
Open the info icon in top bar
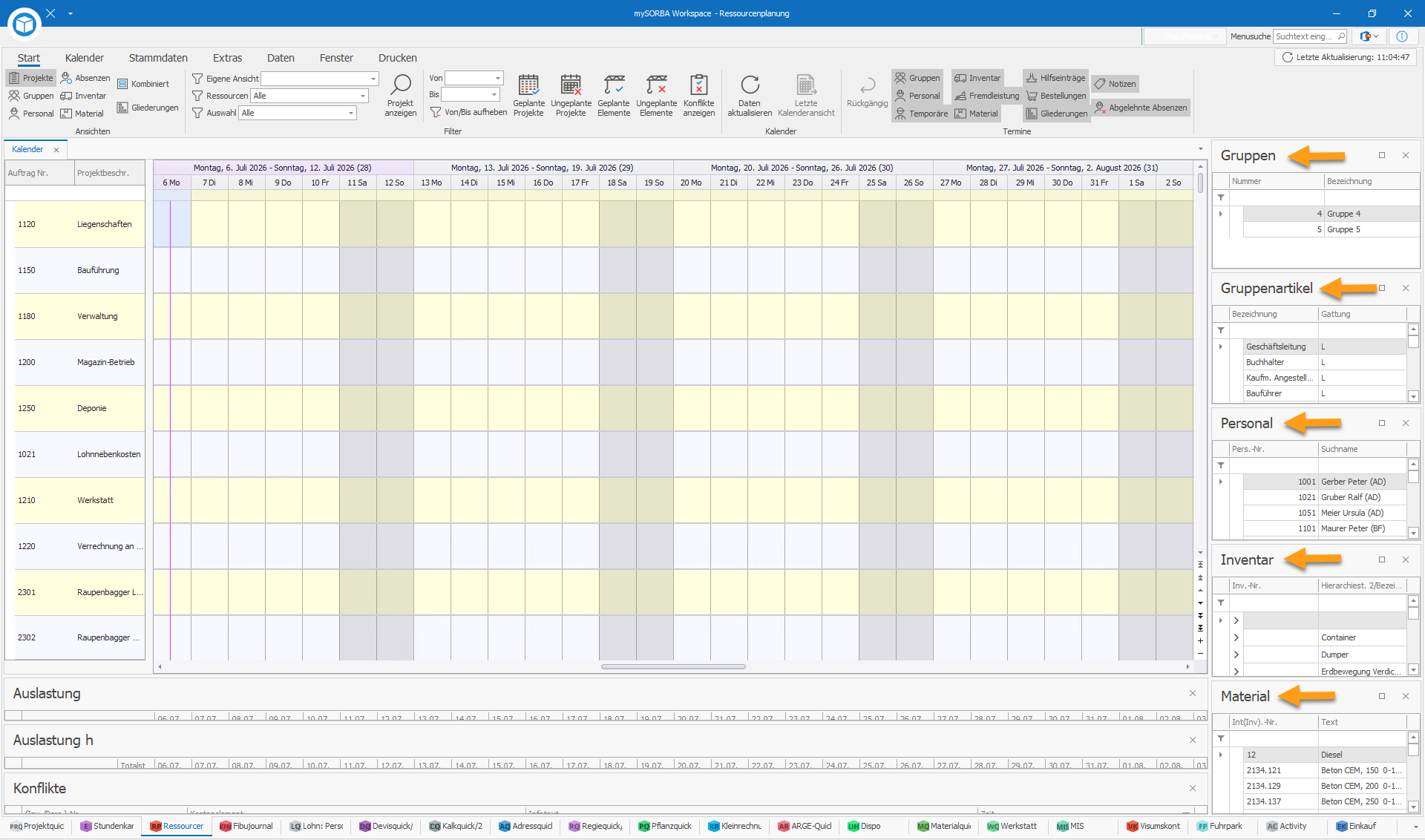pos(1402,36)
